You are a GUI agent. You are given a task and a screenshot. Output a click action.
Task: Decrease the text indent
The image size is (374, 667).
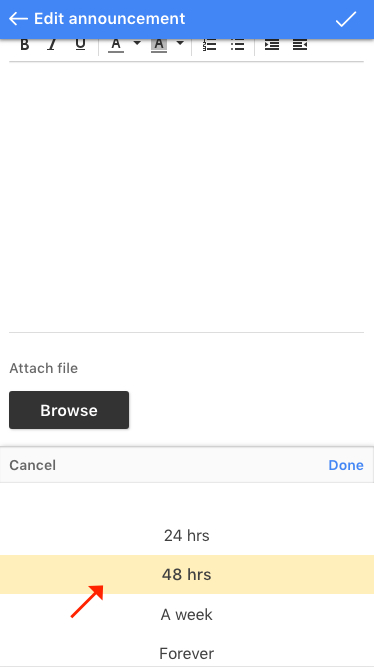click(x=300, y=45)
